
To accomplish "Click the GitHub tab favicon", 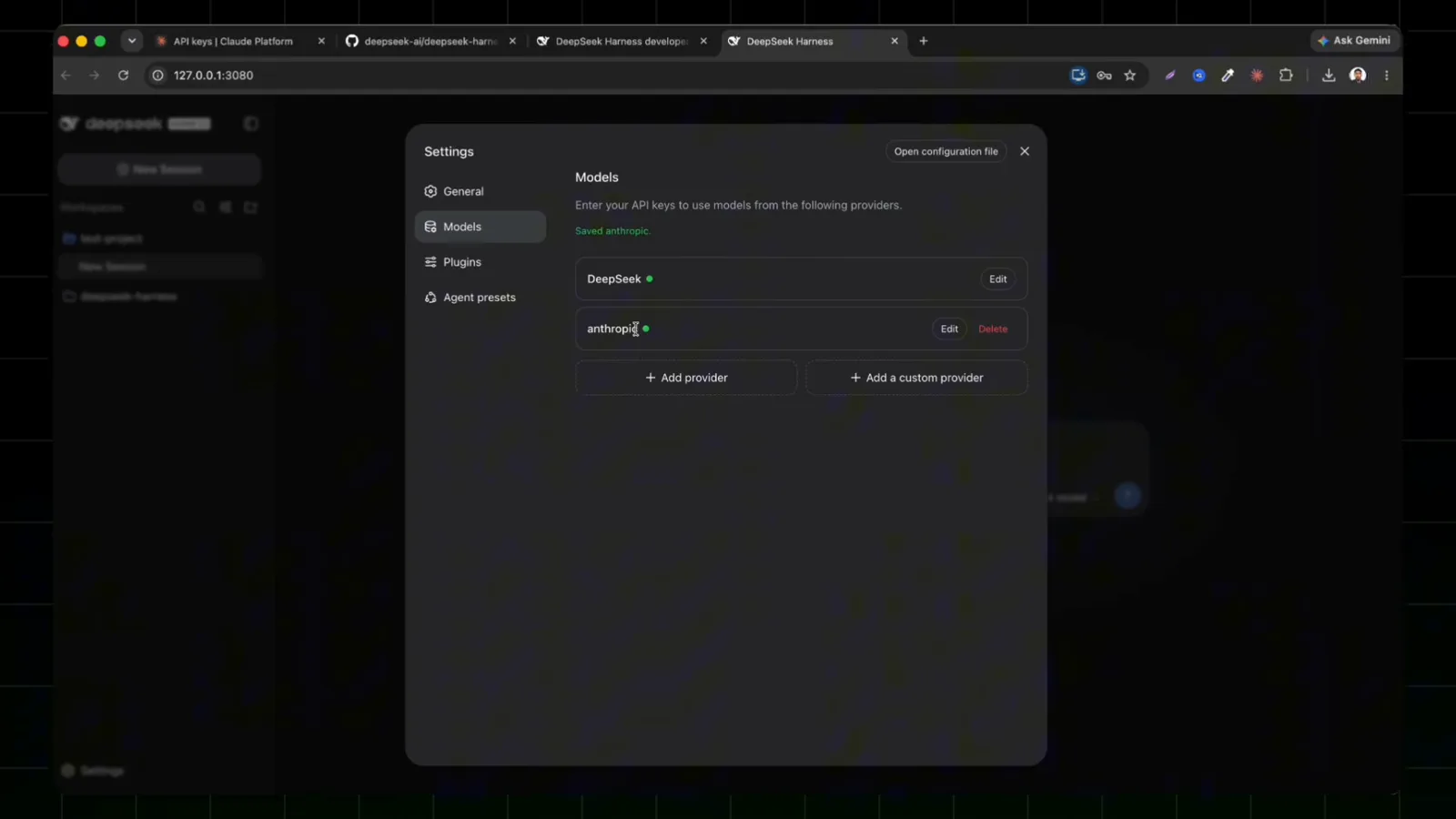I will [x=352, y=41].
